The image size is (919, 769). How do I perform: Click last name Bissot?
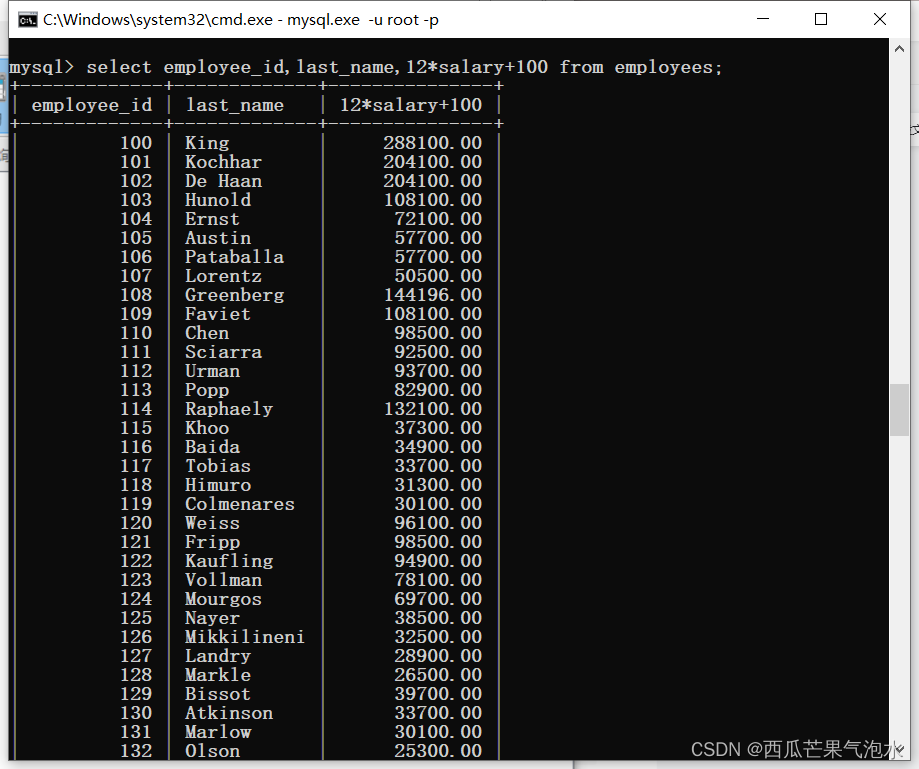tap(218, 693)
